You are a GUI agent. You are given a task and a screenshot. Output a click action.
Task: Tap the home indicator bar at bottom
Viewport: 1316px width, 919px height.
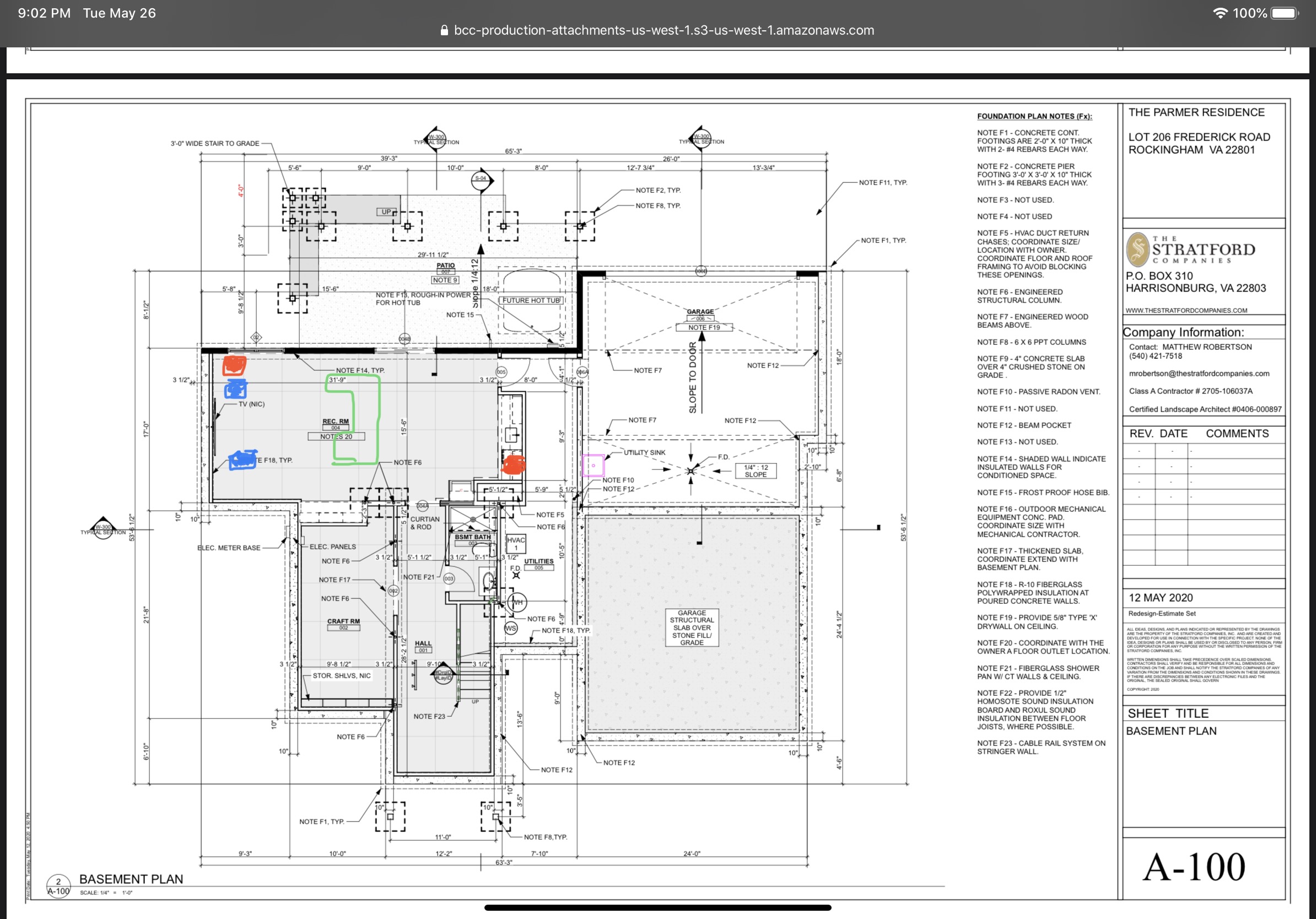click(657, 907)
